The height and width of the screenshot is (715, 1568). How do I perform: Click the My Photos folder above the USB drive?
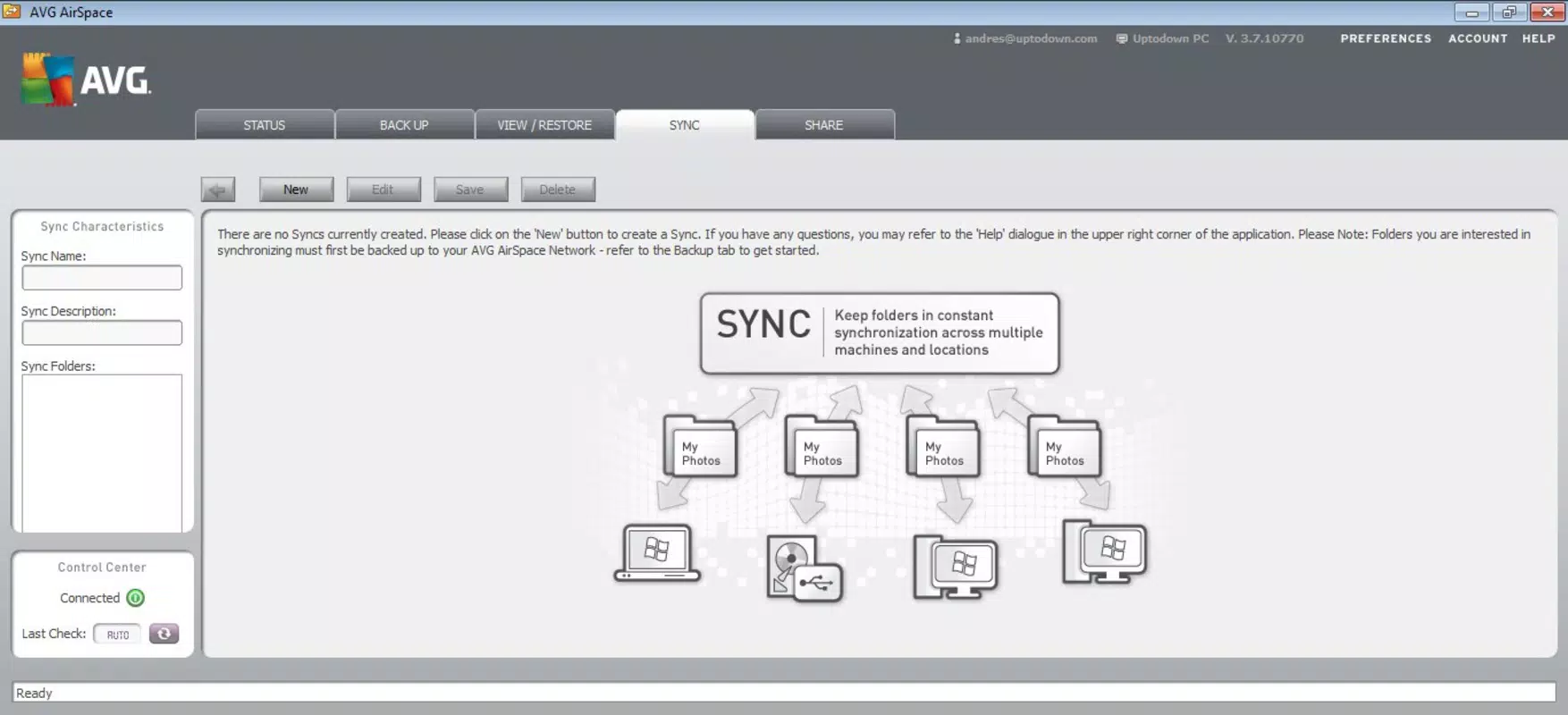click(822, 446)
